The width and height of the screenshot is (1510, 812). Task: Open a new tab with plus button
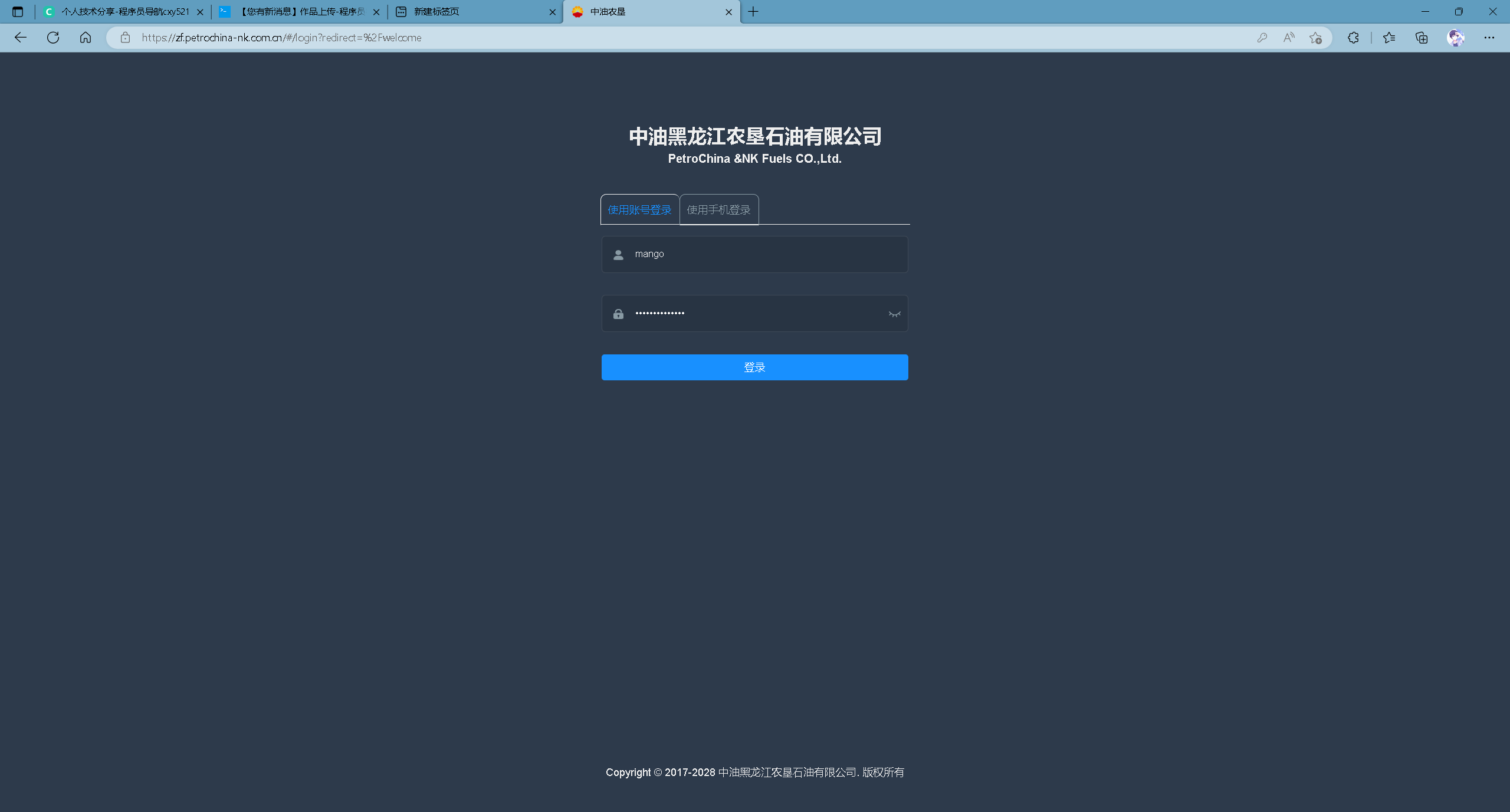pos(753,12)
